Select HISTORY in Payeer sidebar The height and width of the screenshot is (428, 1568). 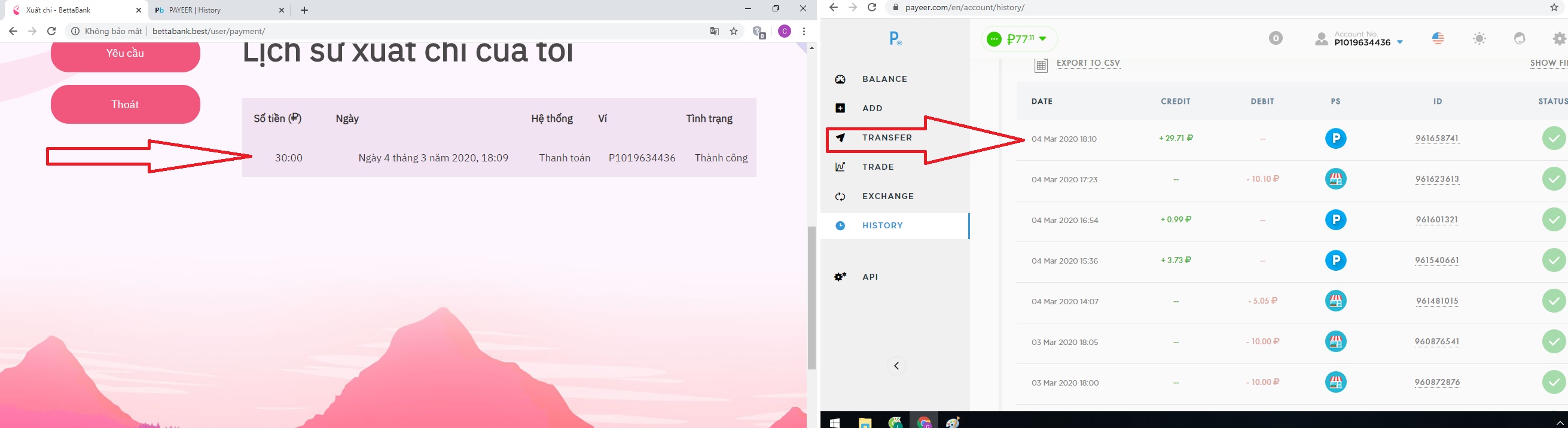(895, 226)
